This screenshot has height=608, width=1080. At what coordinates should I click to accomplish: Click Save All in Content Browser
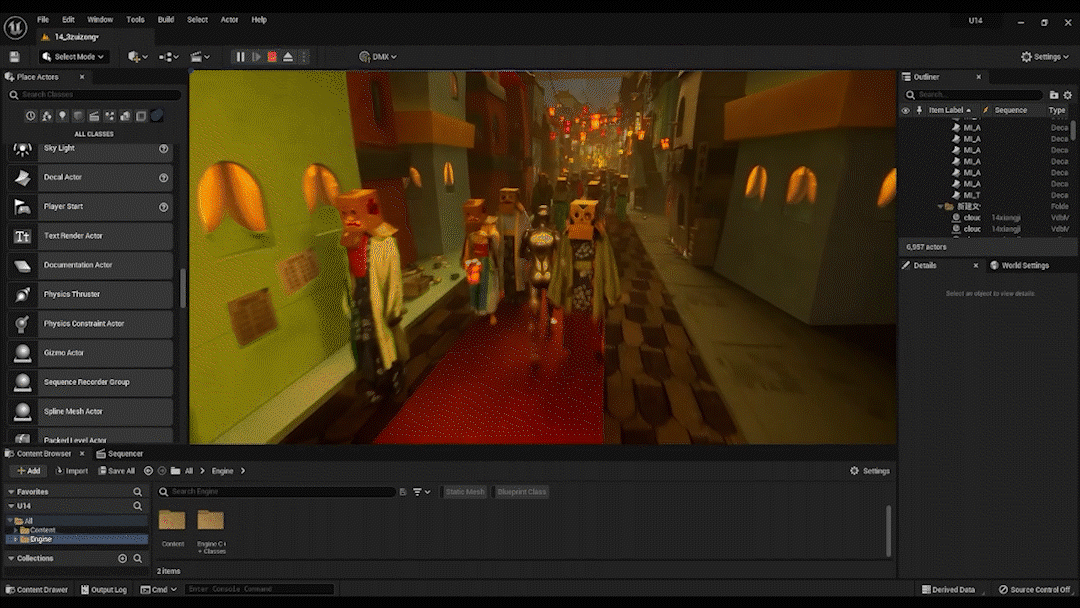click(x=116, y=472)
